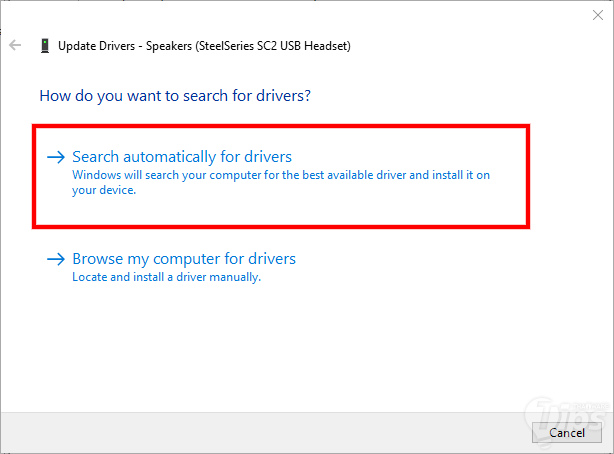The height and width of the screenshot is (454, 614).
Task: Click the speaker device icon beside the title
Action: (x=45, y=46)
